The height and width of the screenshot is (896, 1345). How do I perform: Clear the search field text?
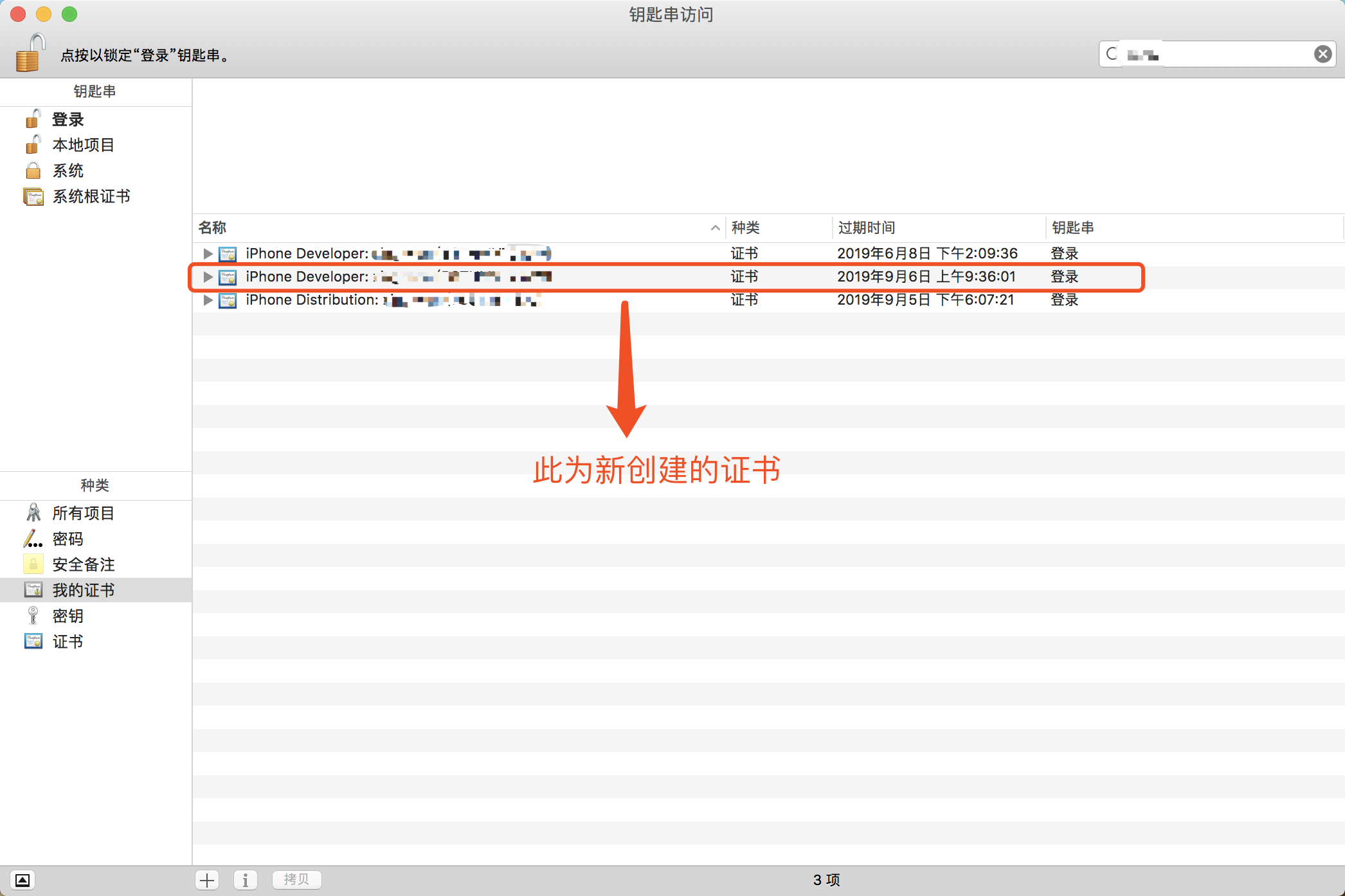1322,54
